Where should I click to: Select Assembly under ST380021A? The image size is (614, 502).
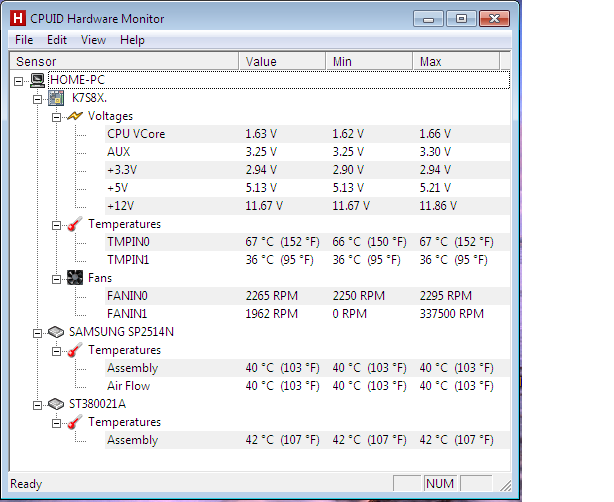coord(307,440)
